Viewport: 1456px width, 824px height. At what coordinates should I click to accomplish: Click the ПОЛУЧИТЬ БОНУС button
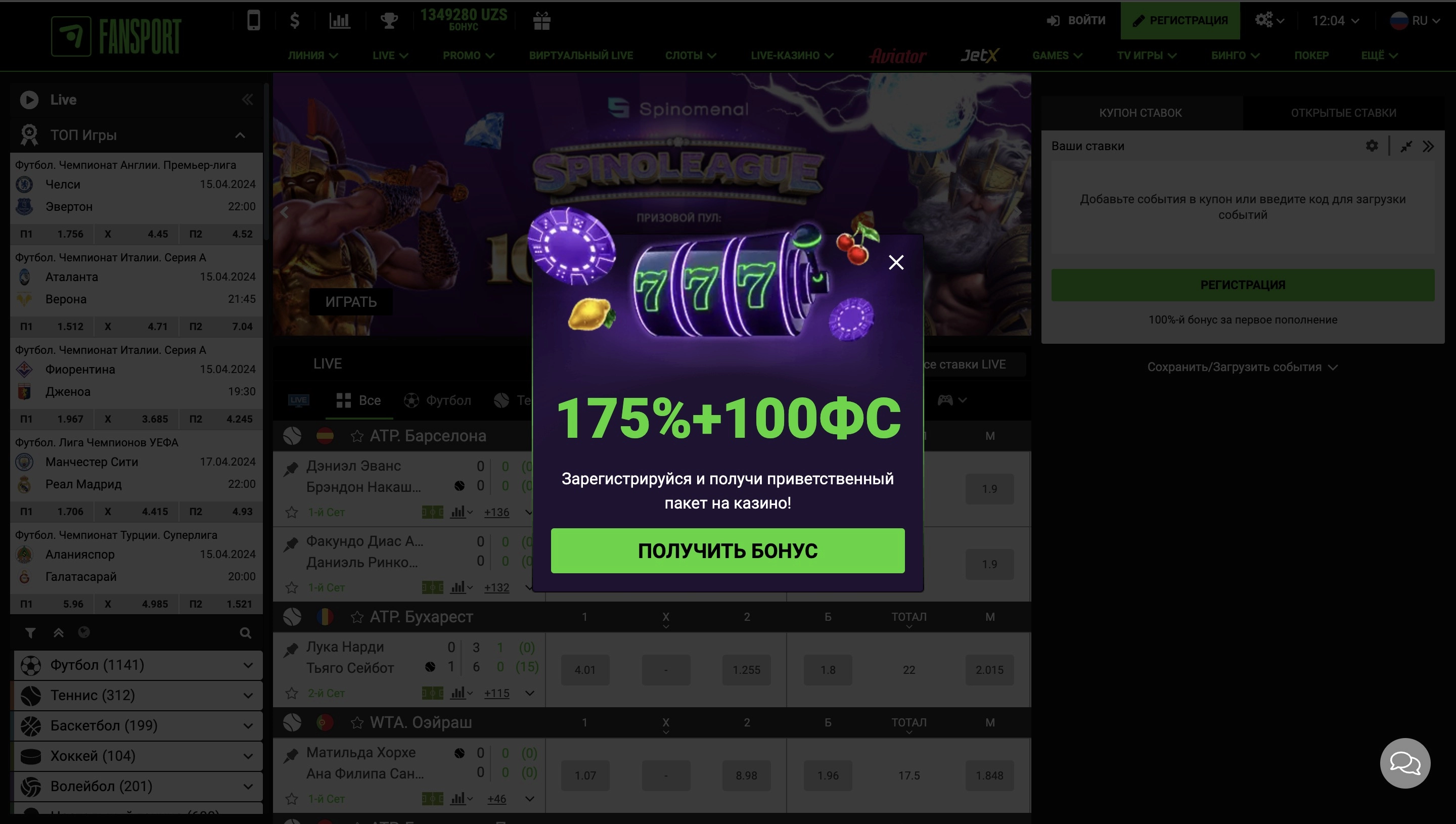[x=727, y=551]
